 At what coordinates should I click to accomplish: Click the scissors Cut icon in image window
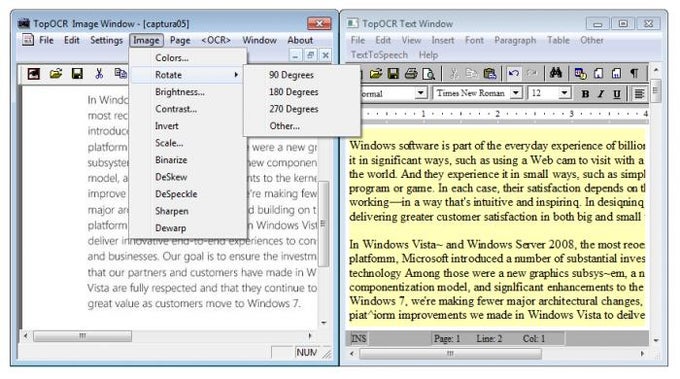pyautogui.click(x=99, y=74)
